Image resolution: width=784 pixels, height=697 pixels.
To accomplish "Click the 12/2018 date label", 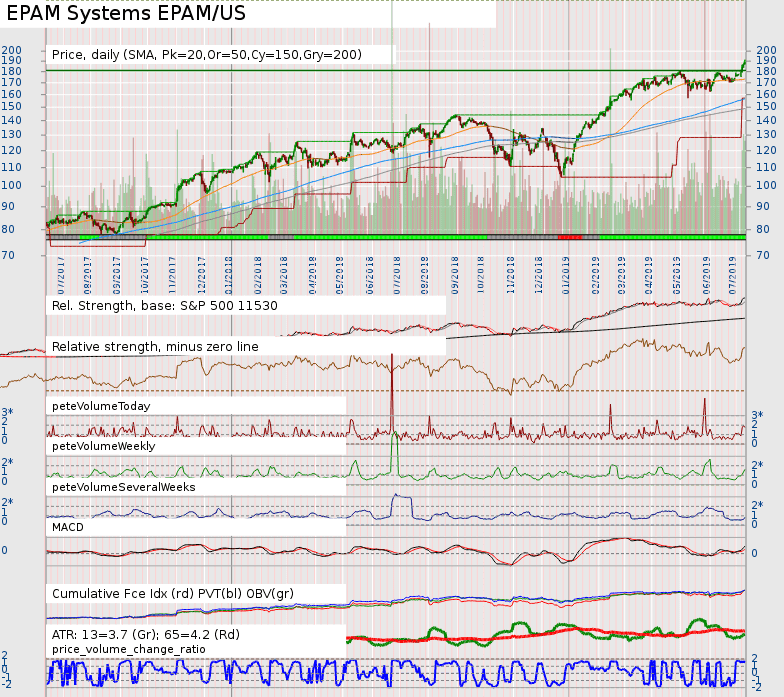I will point(538,276).
